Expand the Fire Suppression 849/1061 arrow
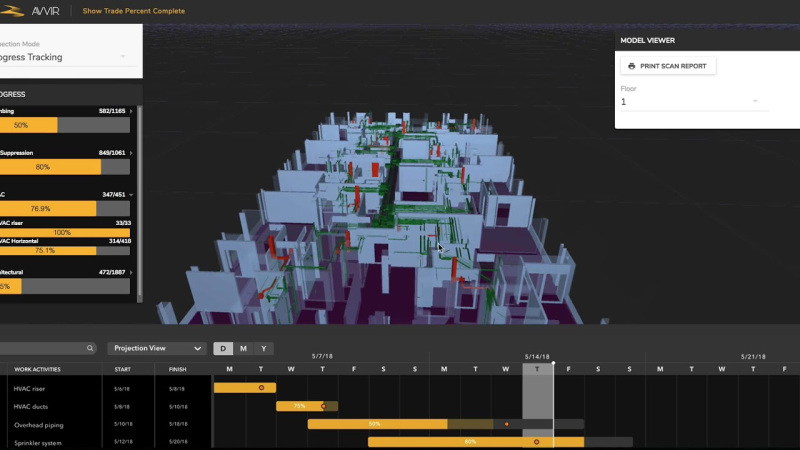Screen dimensions: 800x450 point(131,153)
